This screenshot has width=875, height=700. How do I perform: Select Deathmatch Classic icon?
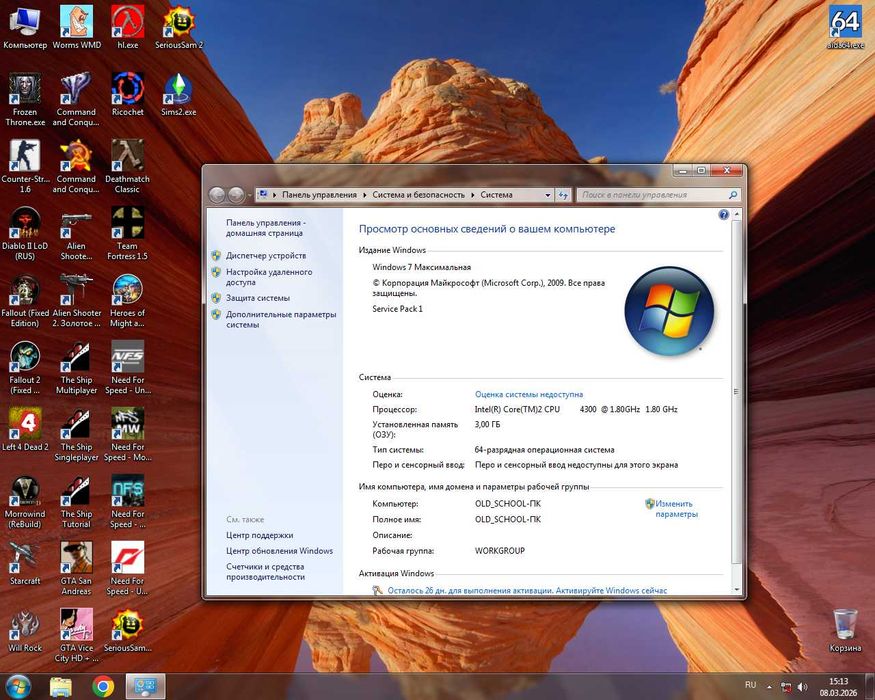pos(128,166)
